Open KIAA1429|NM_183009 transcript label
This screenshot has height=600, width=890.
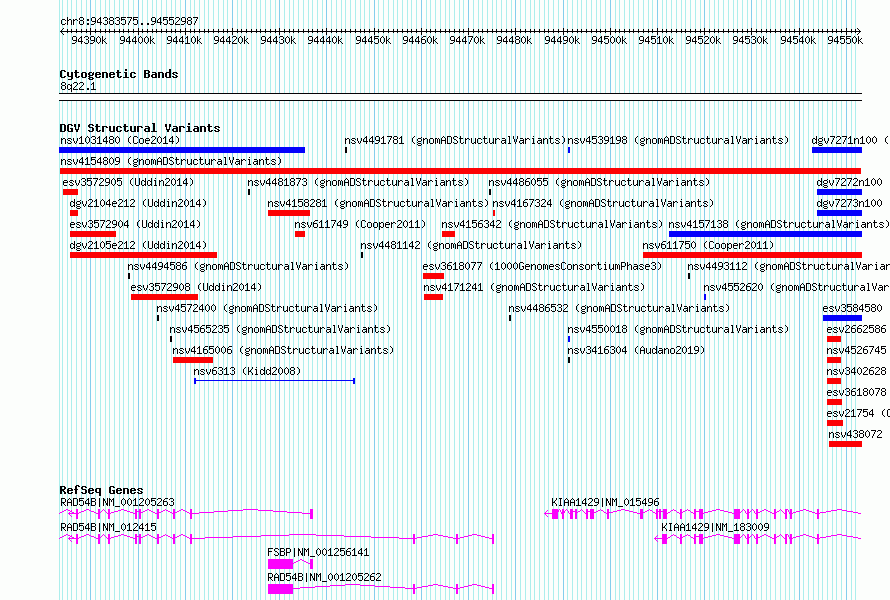click(x=715, y=527)
